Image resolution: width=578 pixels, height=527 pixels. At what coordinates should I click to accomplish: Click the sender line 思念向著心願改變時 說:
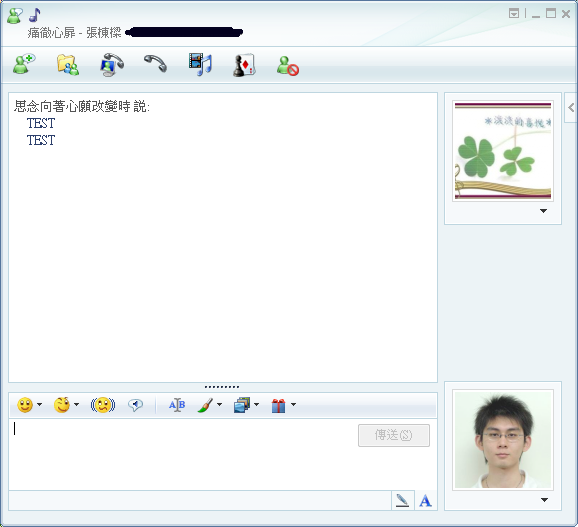point(82,107)
